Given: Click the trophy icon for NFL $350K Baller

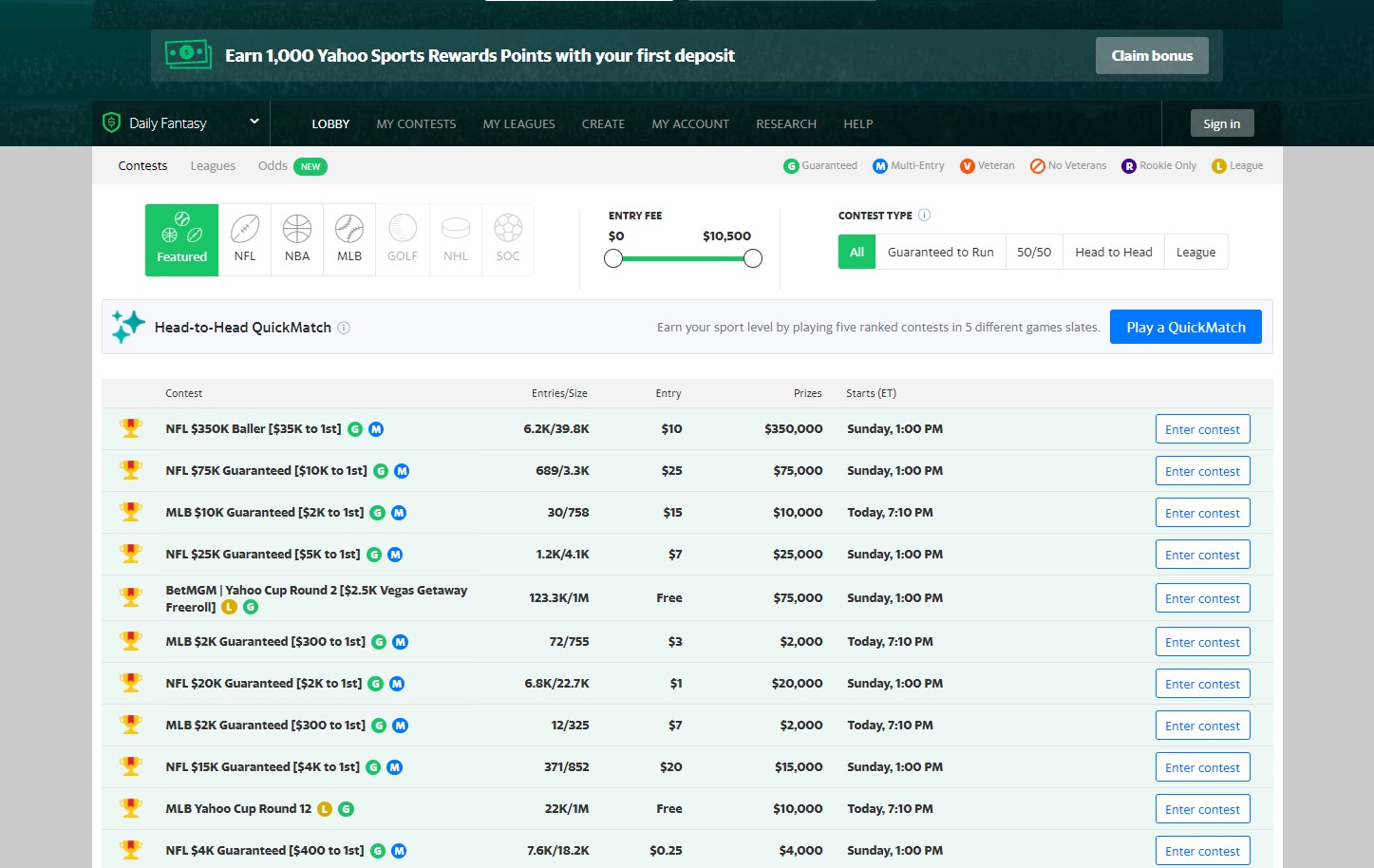Looking at the screenshot, I should 131,428.
